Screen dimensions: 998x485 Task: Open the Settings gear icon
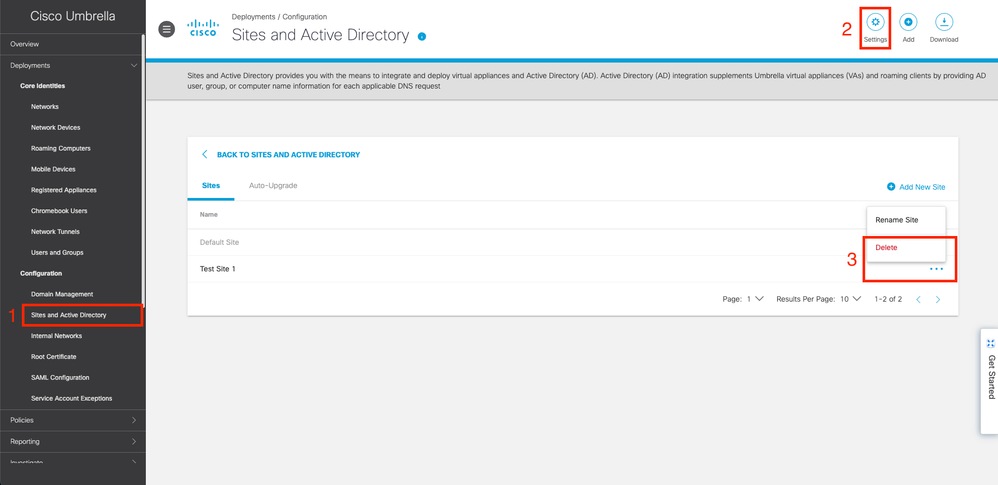coord(875,22)
